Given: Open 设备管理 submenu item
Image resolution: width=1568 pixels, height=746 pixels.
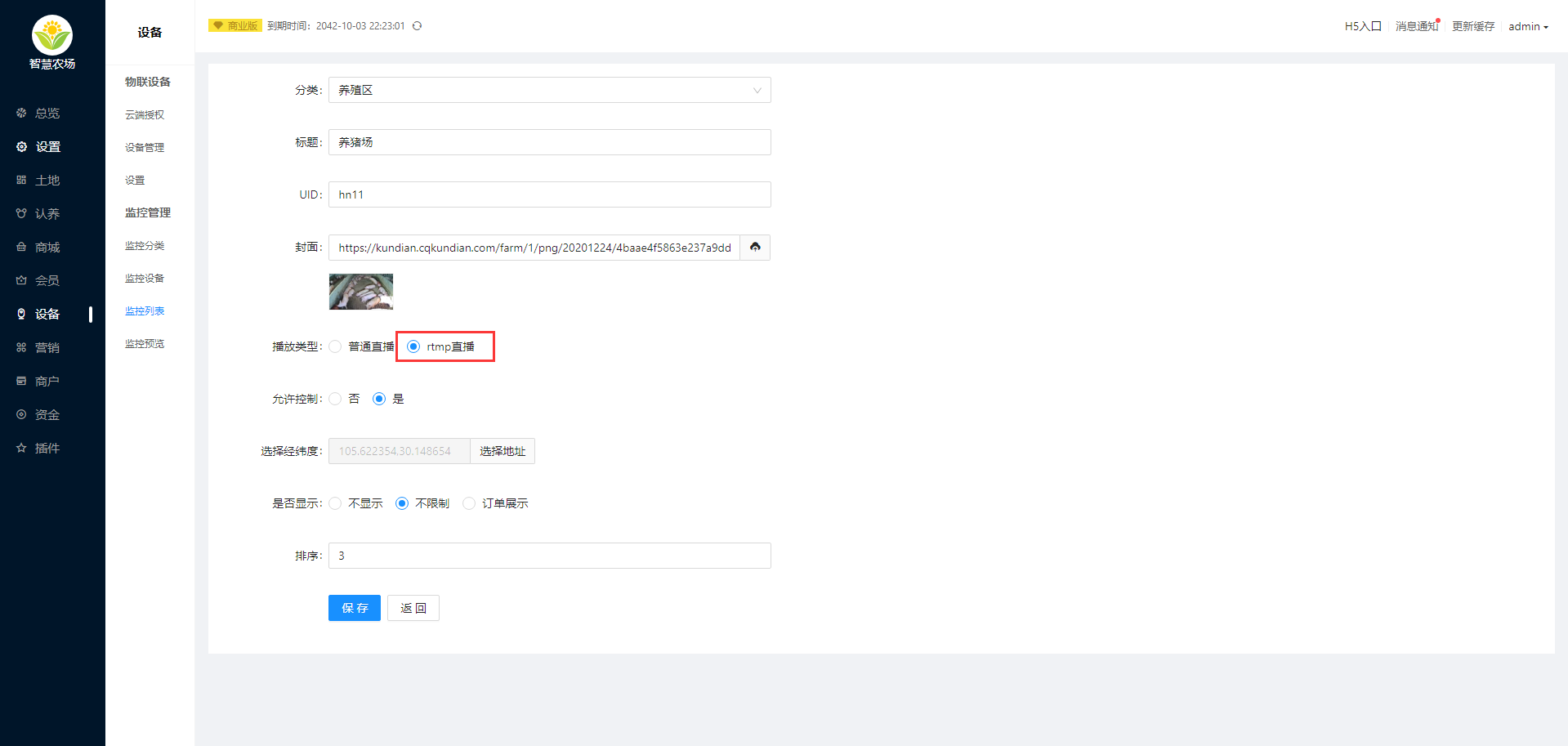Looking at the screenshot, I should tap(145, 147).
